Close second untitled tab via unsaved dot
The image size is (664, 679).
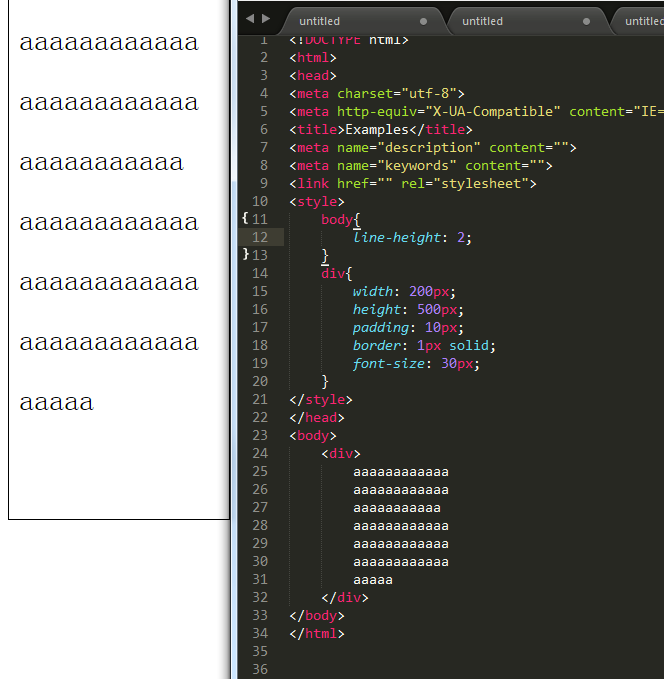586,21
